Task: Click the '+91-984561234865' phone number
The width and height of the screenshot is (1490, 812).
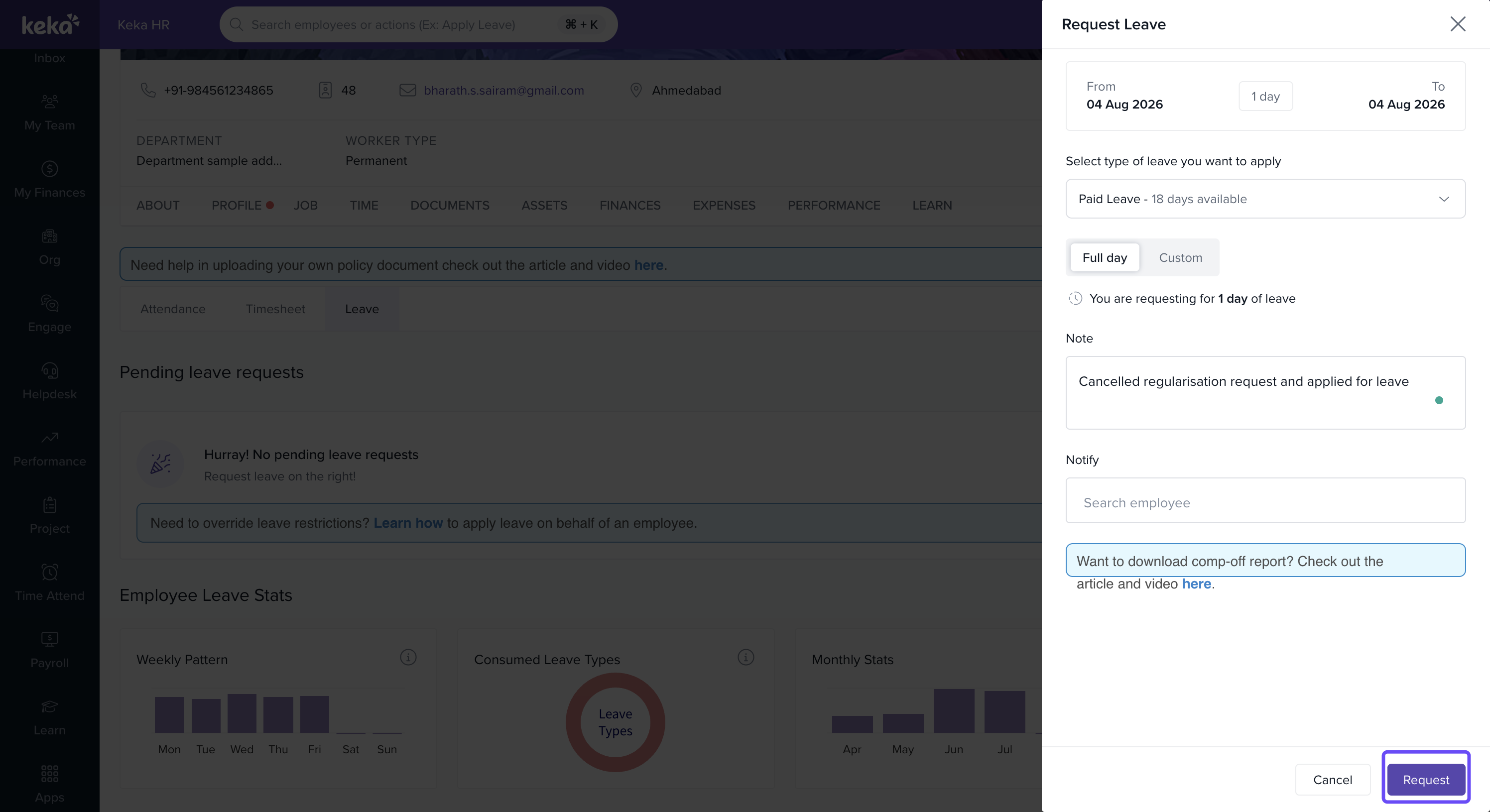Action: click(x=219, y=90)
